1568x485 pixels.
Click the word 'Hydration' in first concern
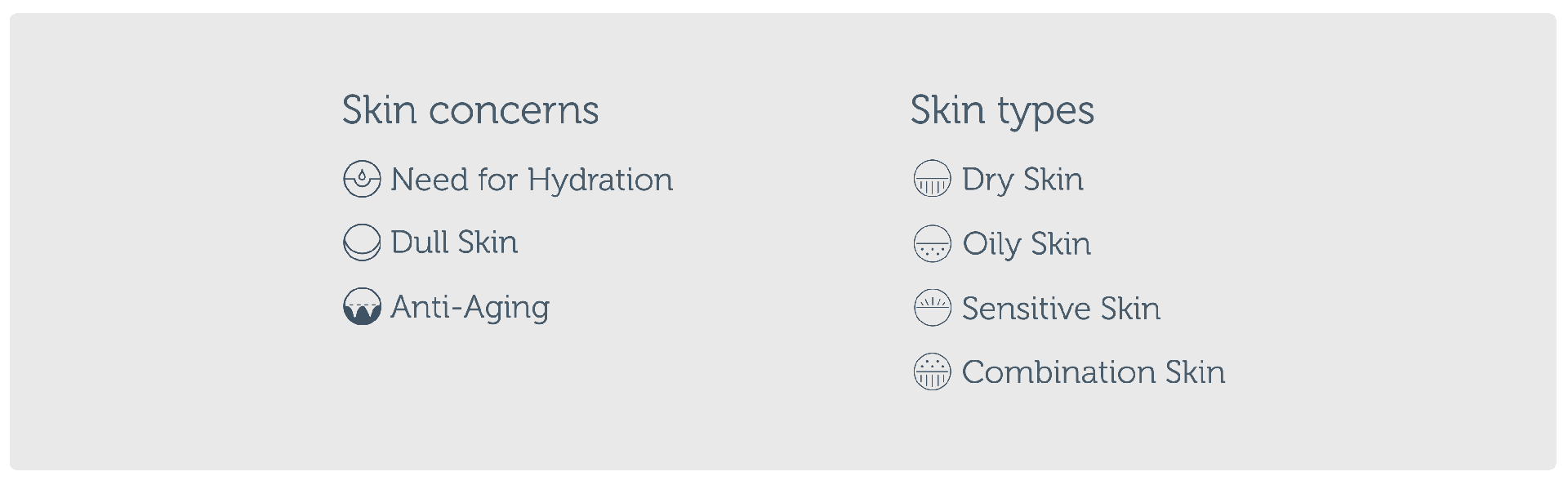[600, 179]
